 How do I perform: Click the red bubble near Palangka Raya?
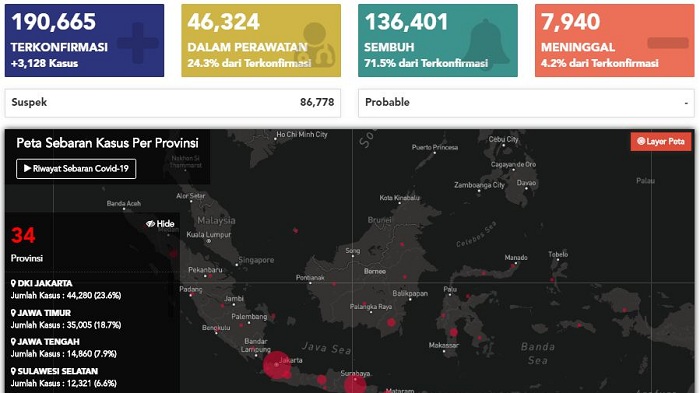(x=391, y=322)
